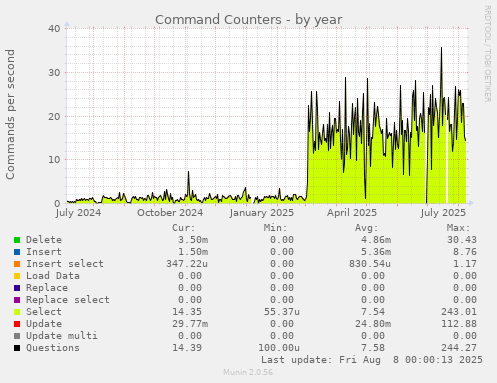Click the January 2025 axis label

[262, 213]
